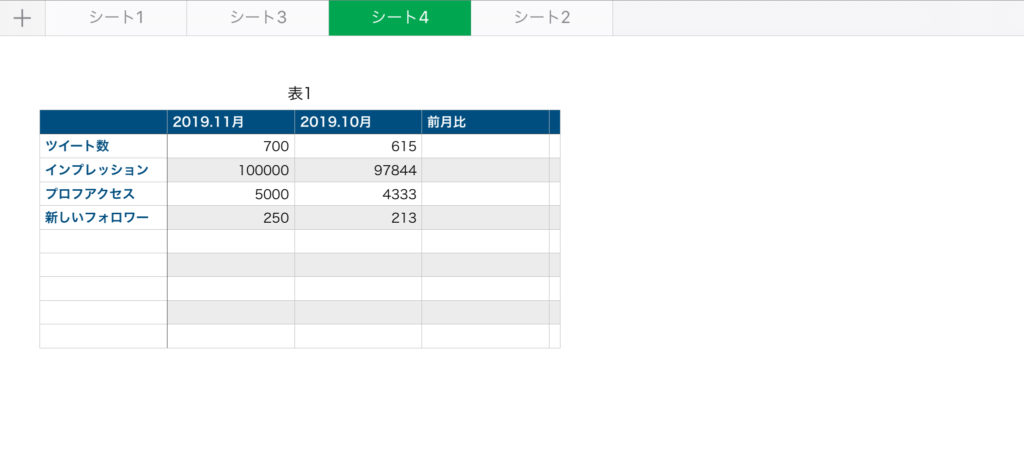
Task: Click the インプレッション row label
Action: 103,170
